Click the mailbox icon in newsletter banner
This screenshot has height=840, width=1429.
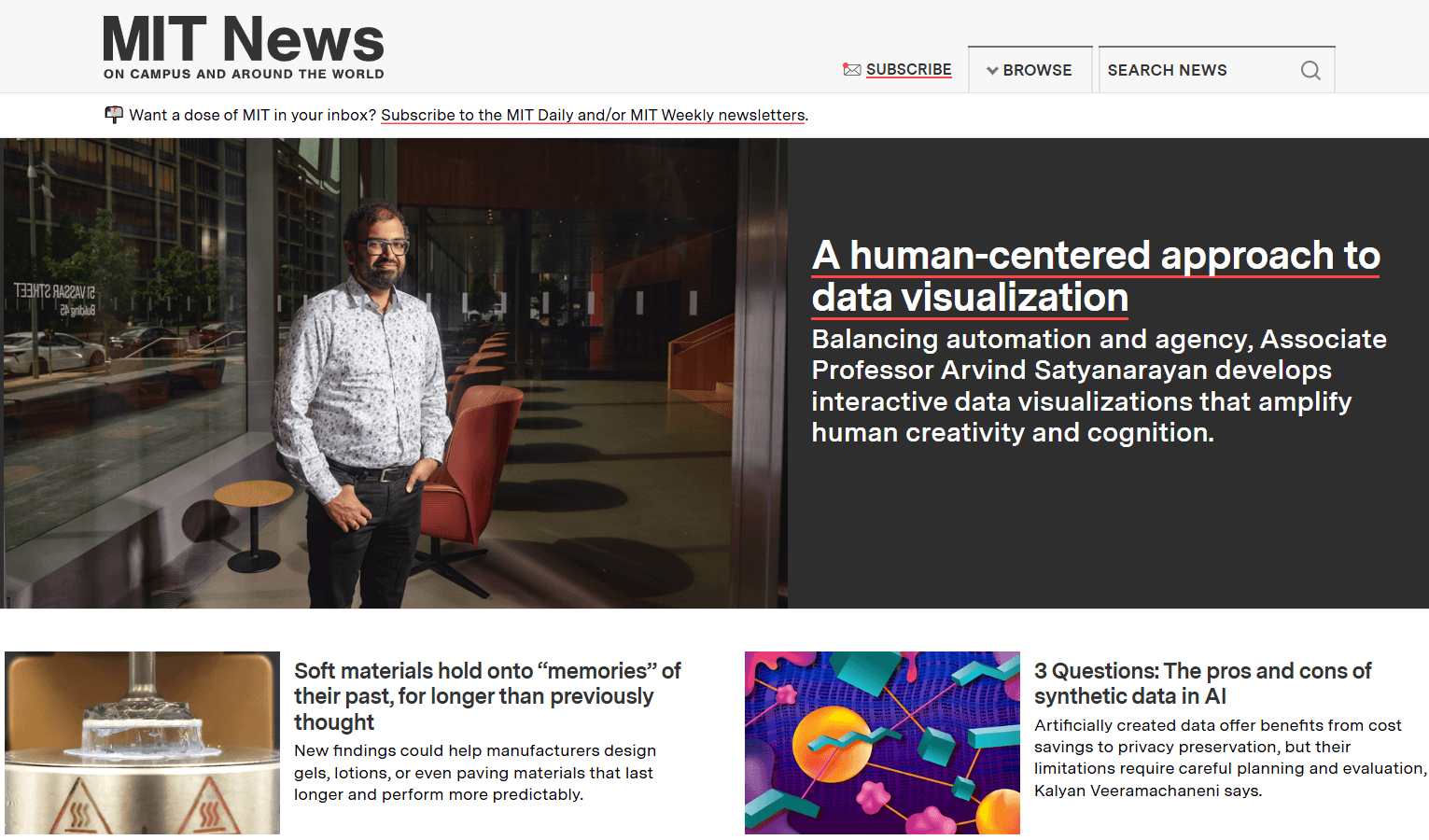[114, 115]
